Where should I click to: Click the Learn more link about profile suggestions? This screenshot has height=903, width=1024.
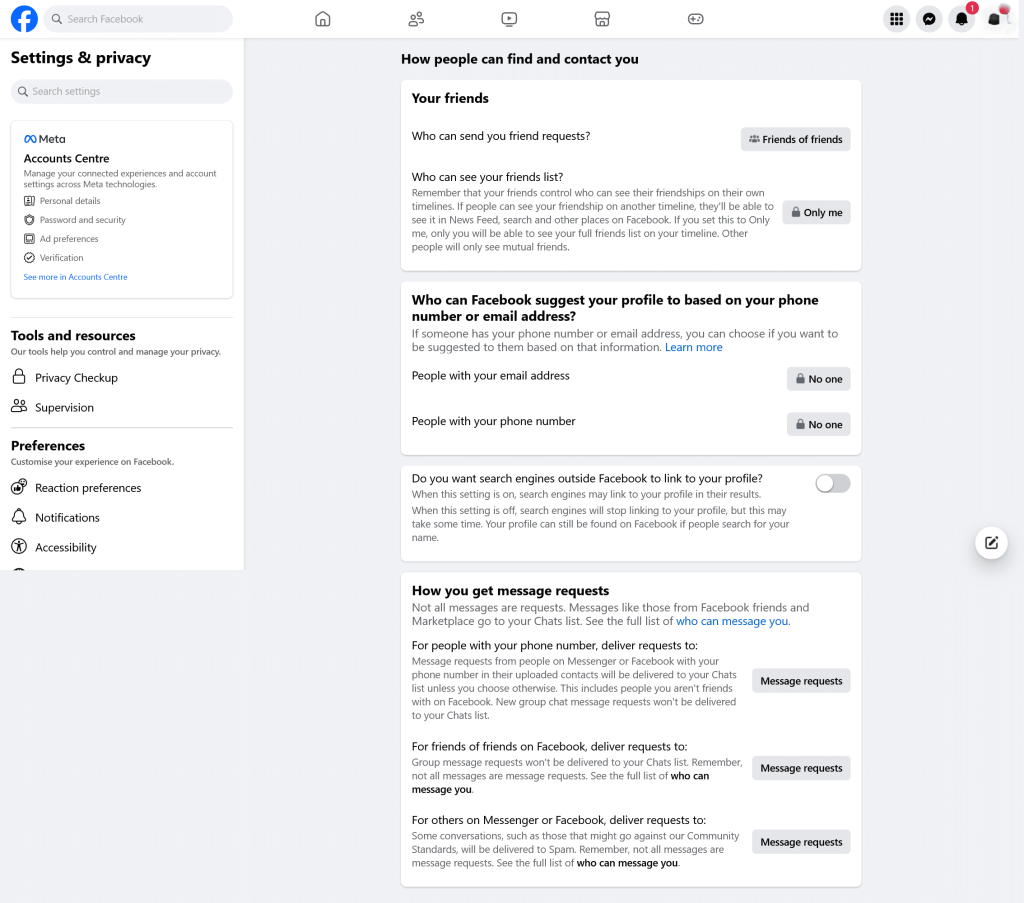(x=693, y=347)
